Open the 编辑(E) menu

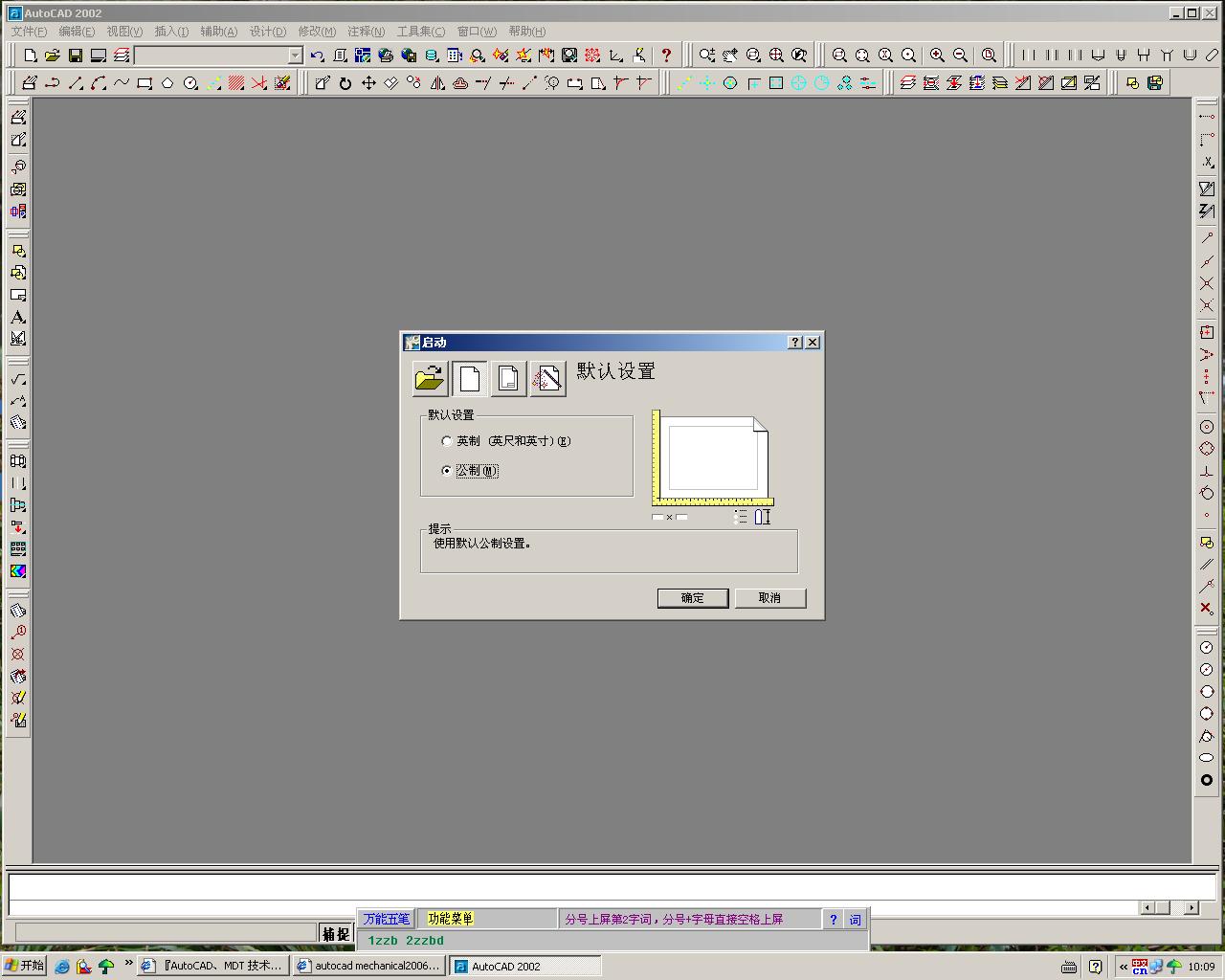tap(77, 32)
